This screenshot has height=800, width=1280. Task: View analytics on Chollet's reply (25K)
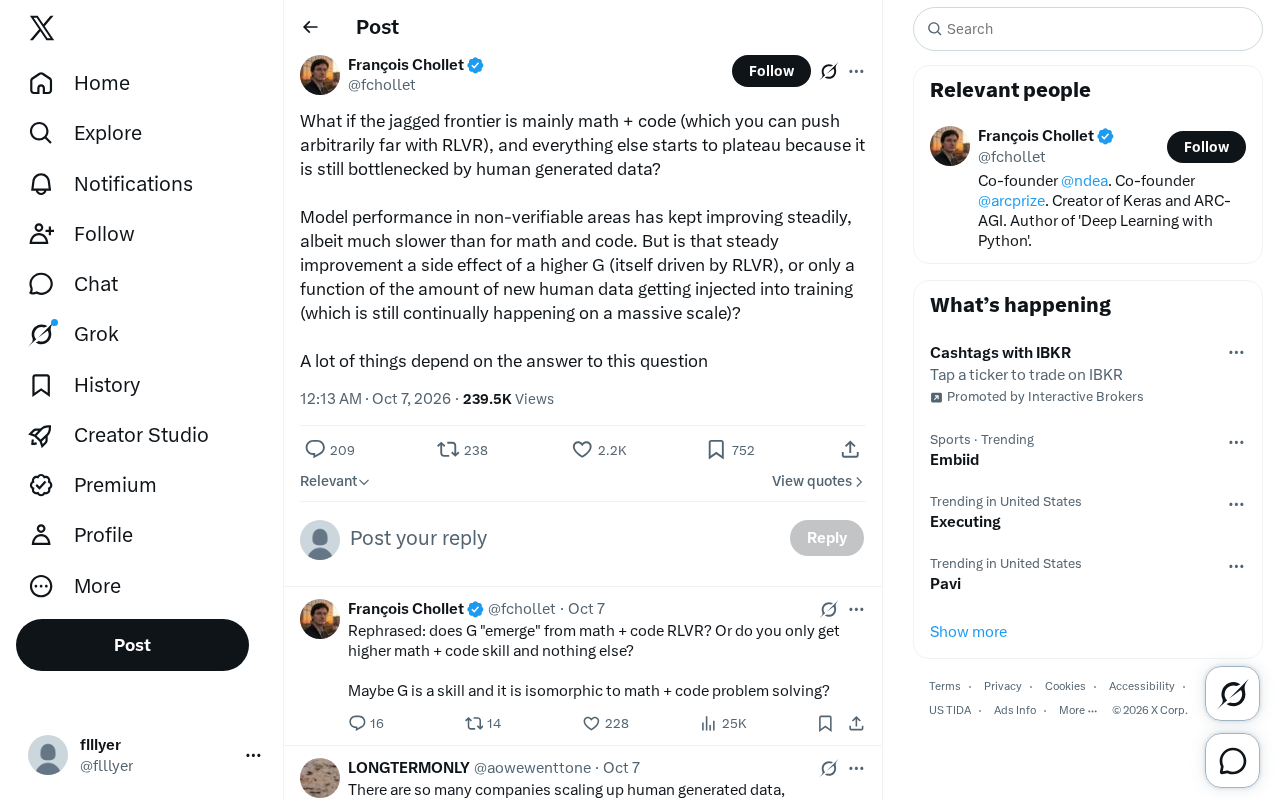click(x=723, y=723)
